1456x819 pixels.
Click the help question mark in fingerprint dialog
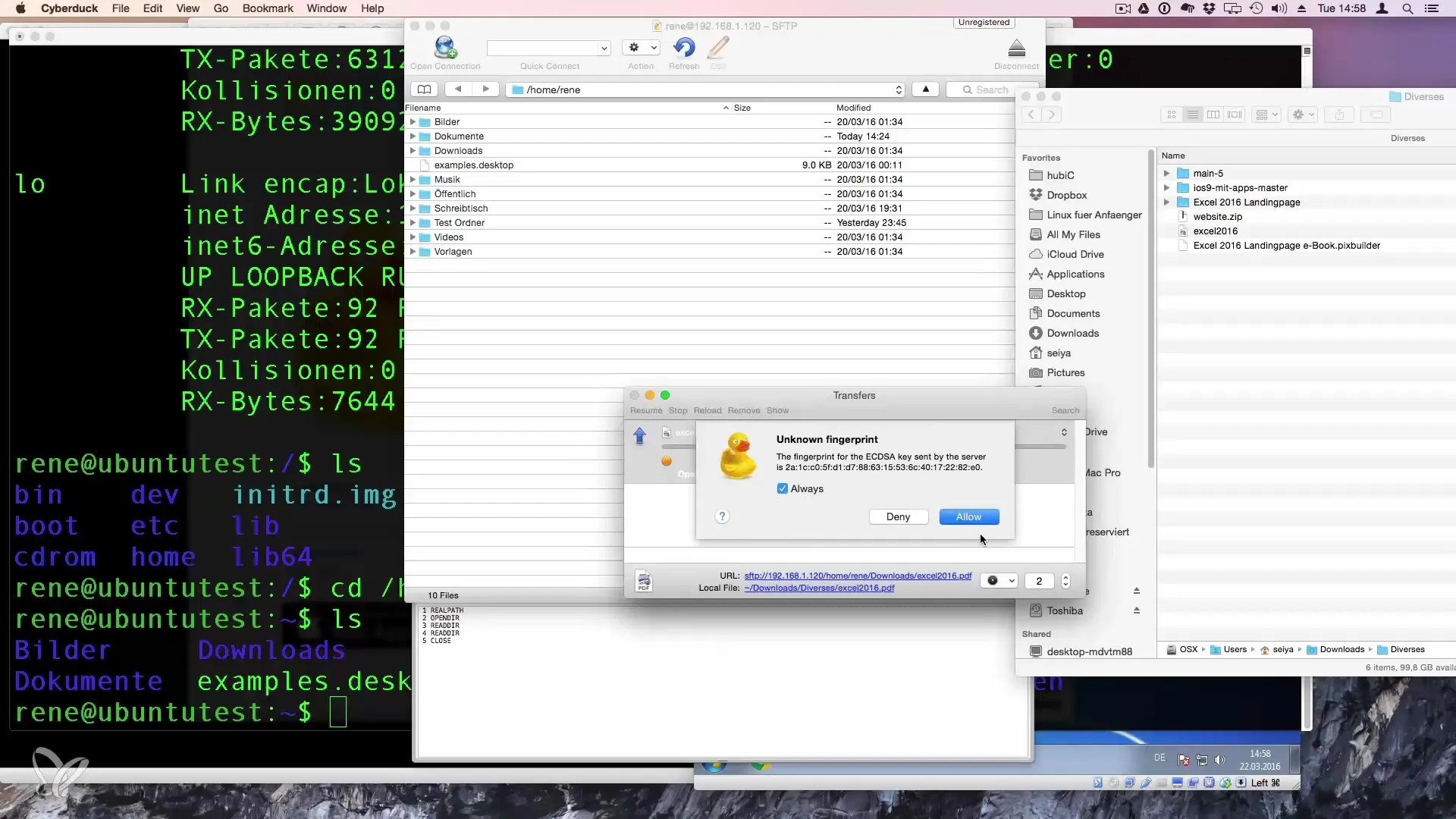[x=722, y=516]
